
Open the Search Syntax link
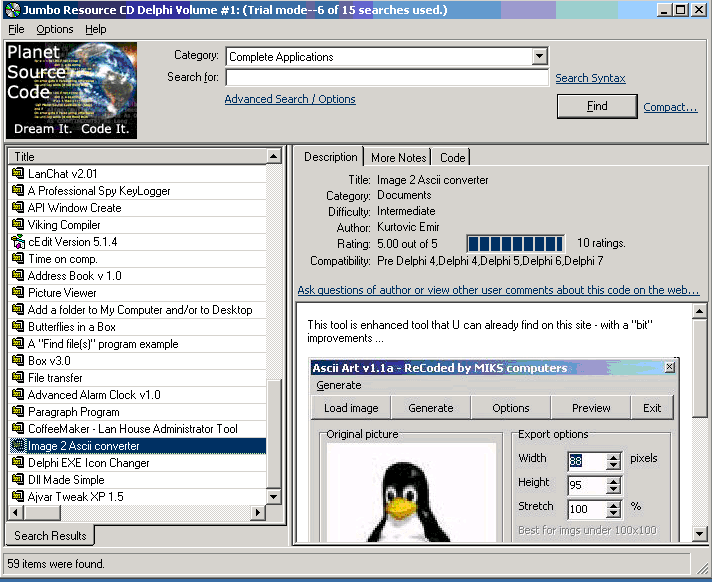pos(590,78)
